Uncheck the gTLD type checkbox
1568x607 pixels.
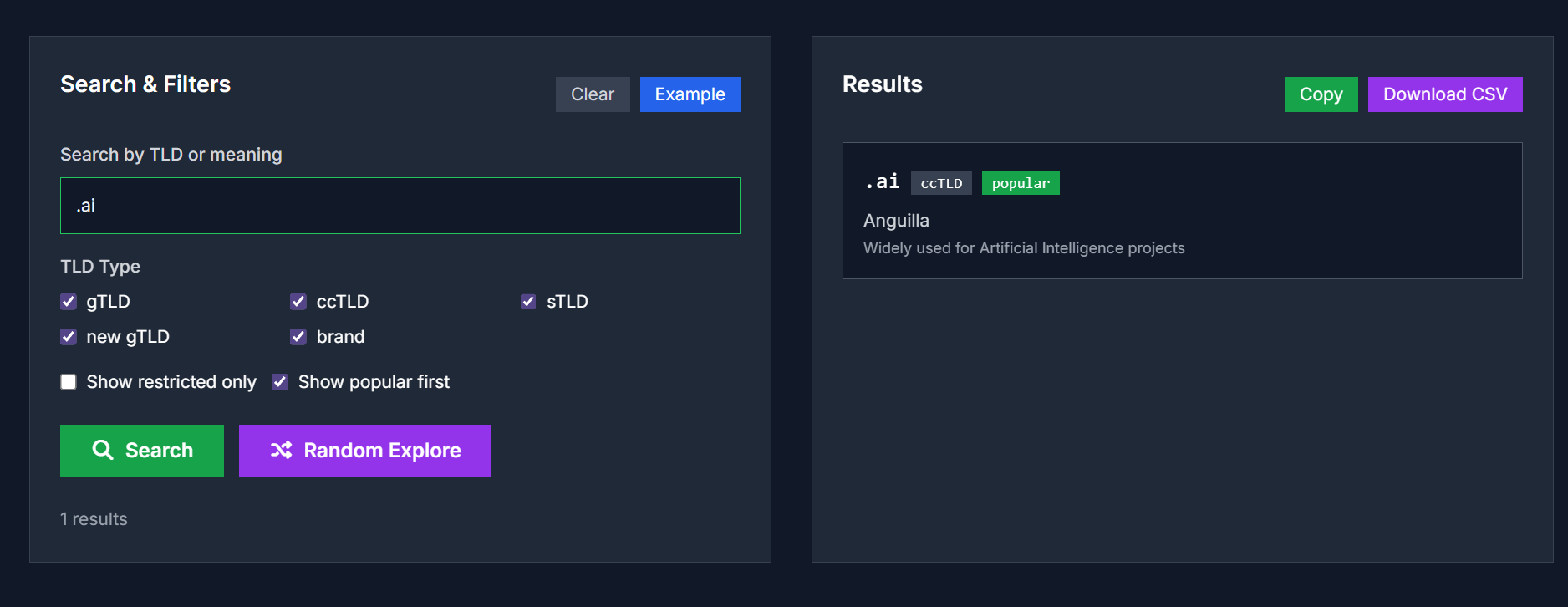click(x=69, y=302)
